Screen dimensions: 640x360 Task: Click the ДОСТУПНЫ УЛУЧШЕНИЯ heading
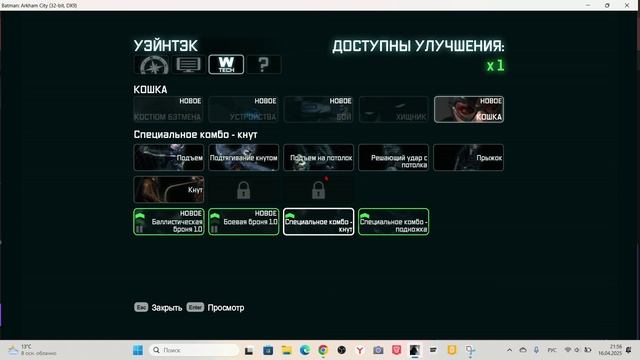coord(418,46)
